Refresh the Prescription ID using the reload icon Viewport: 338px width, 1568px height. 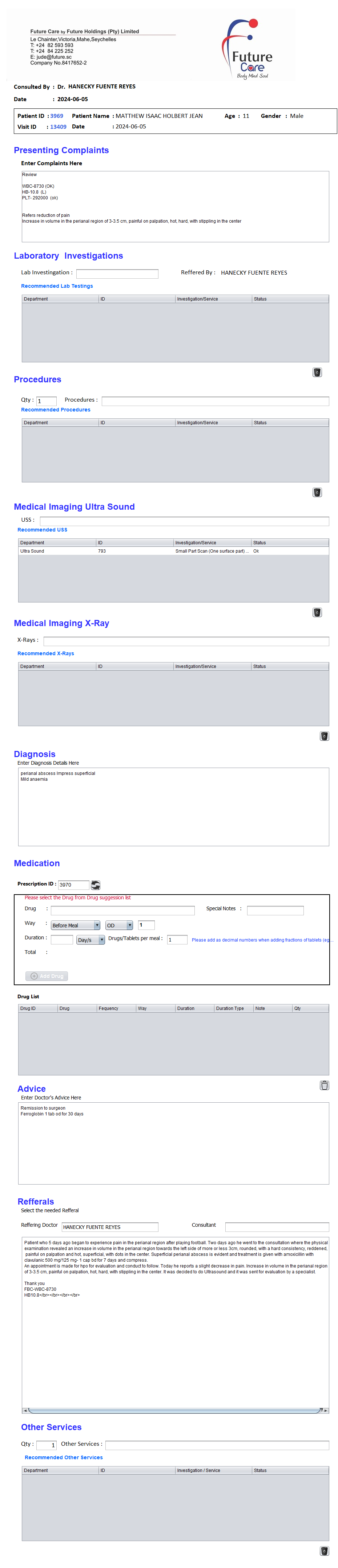coord(96,884)
